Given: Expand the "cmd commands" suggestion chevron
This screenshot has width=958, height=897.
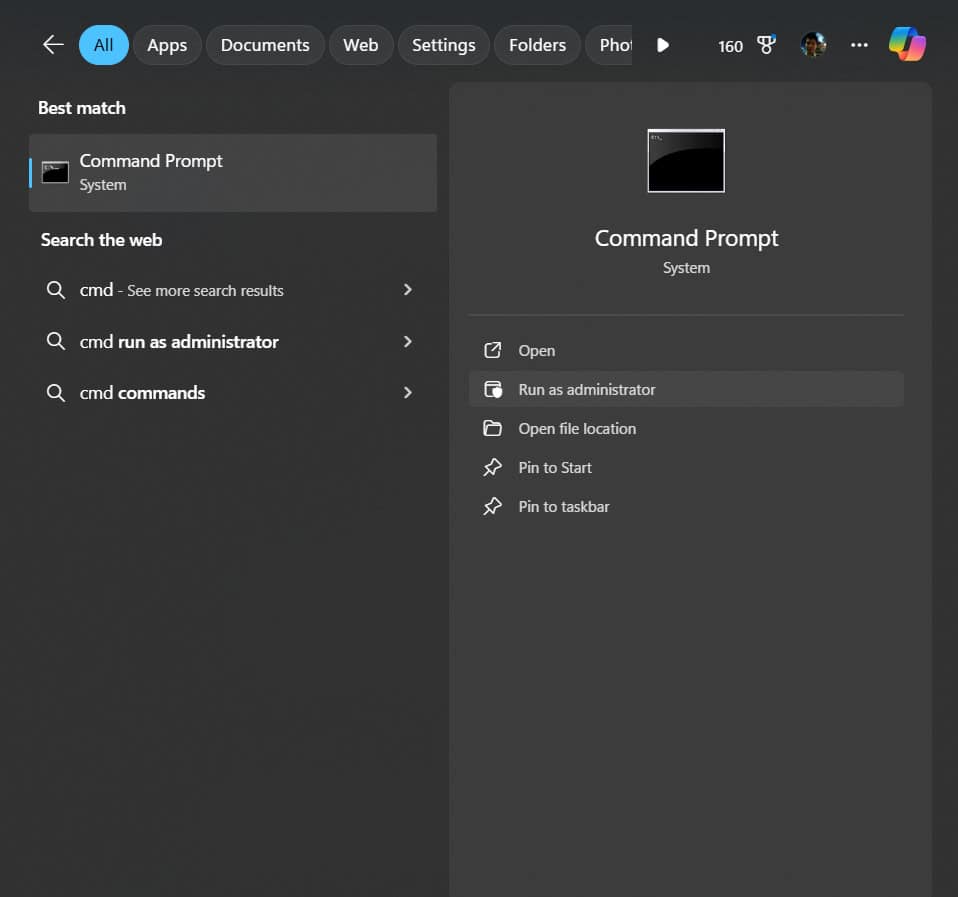Looking at the screenshot, I should [x=407, y=393].
